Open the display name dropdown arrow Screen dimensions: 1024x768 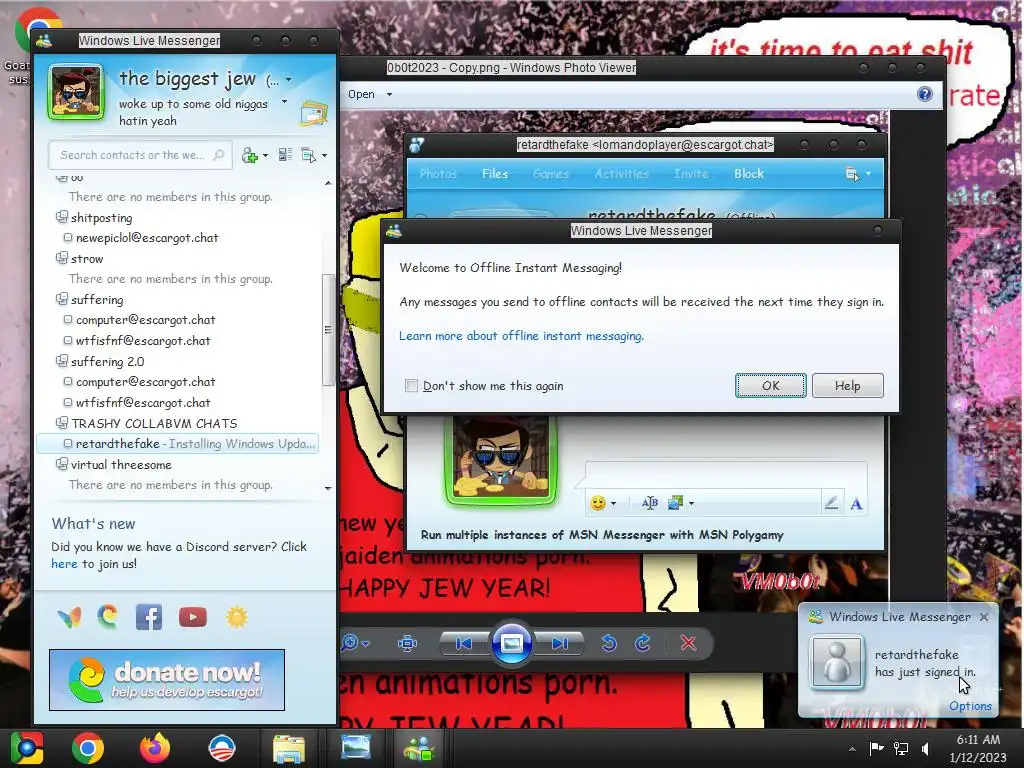click(x=288, y=80)
